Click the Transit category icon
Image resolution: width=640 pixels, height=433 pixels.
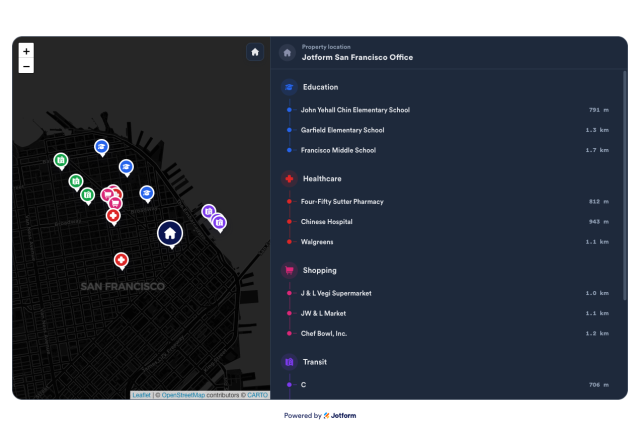[x=289, y=362]
